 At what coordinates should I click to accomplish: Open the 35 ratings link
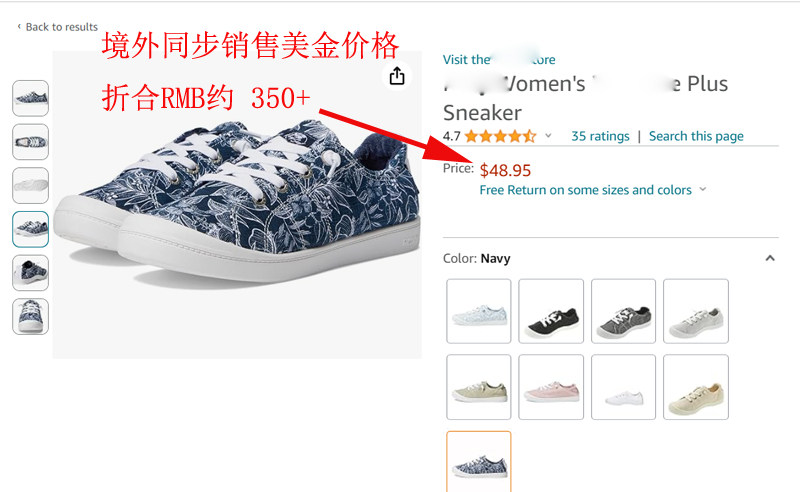point(600,136)
